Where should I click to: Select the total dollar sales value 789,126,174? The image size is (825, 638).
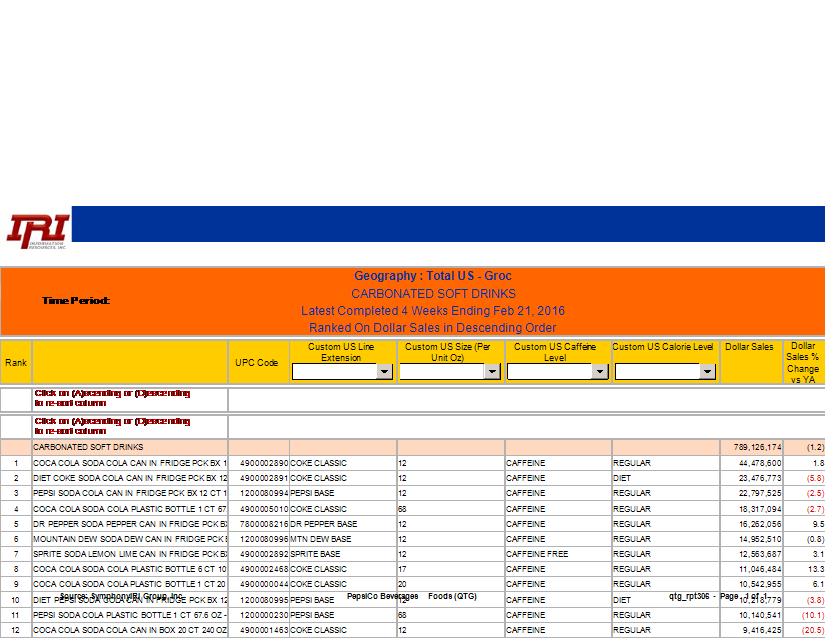758,447
